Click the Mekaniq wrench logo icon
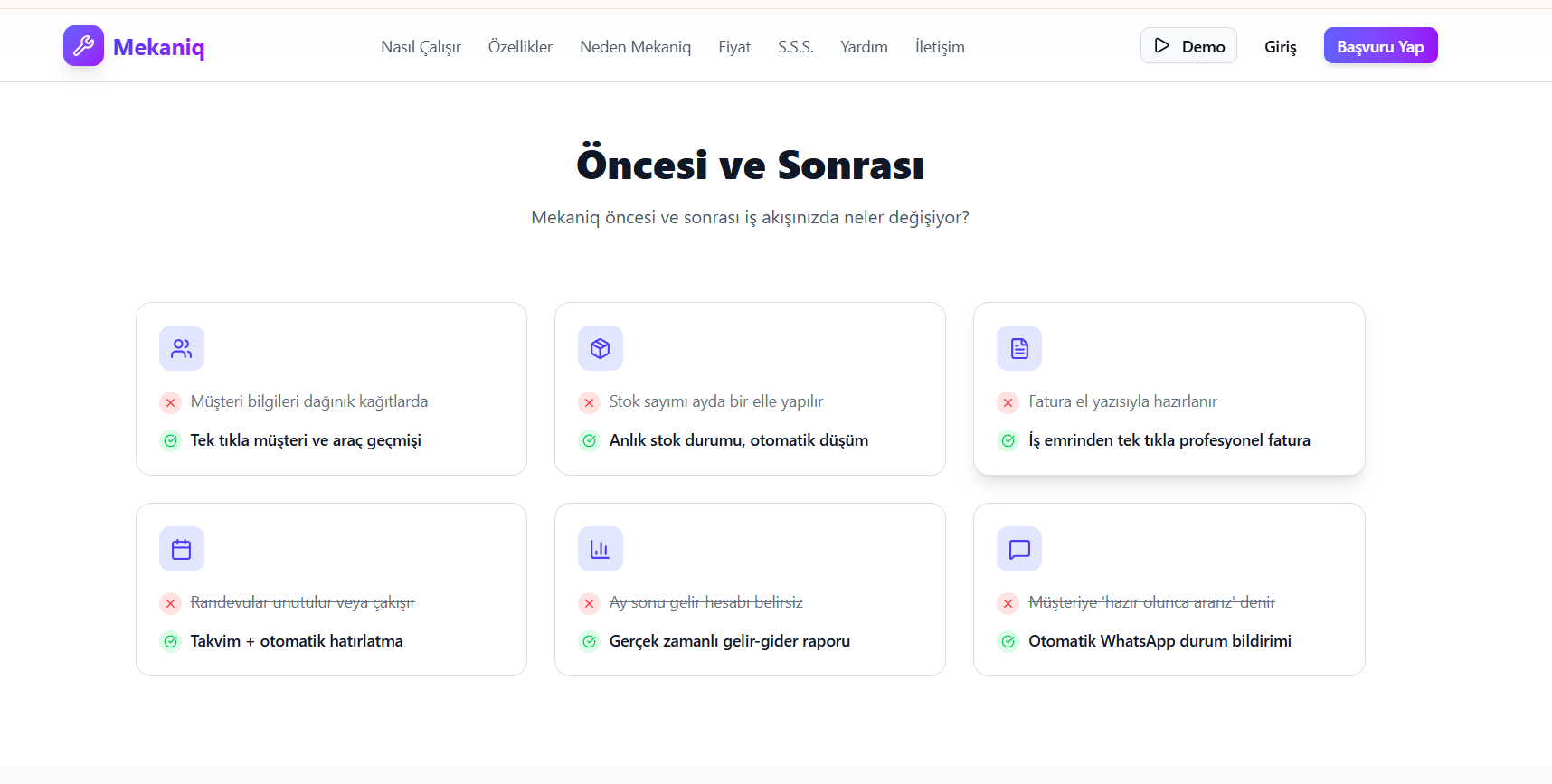 click(x=83, y=46)
